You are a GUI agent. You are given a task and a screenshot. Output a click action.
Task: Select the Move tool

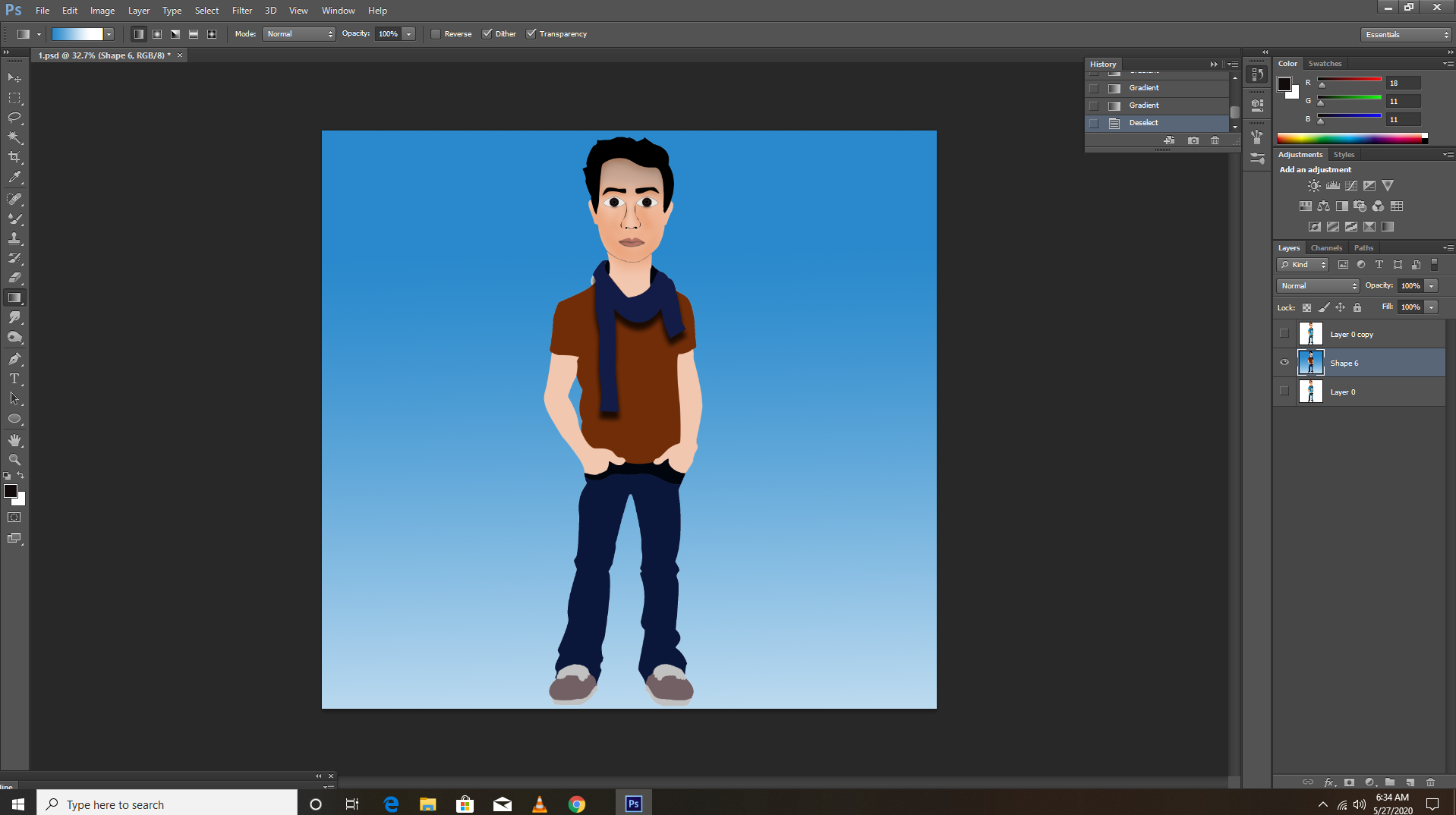point(14,78)
